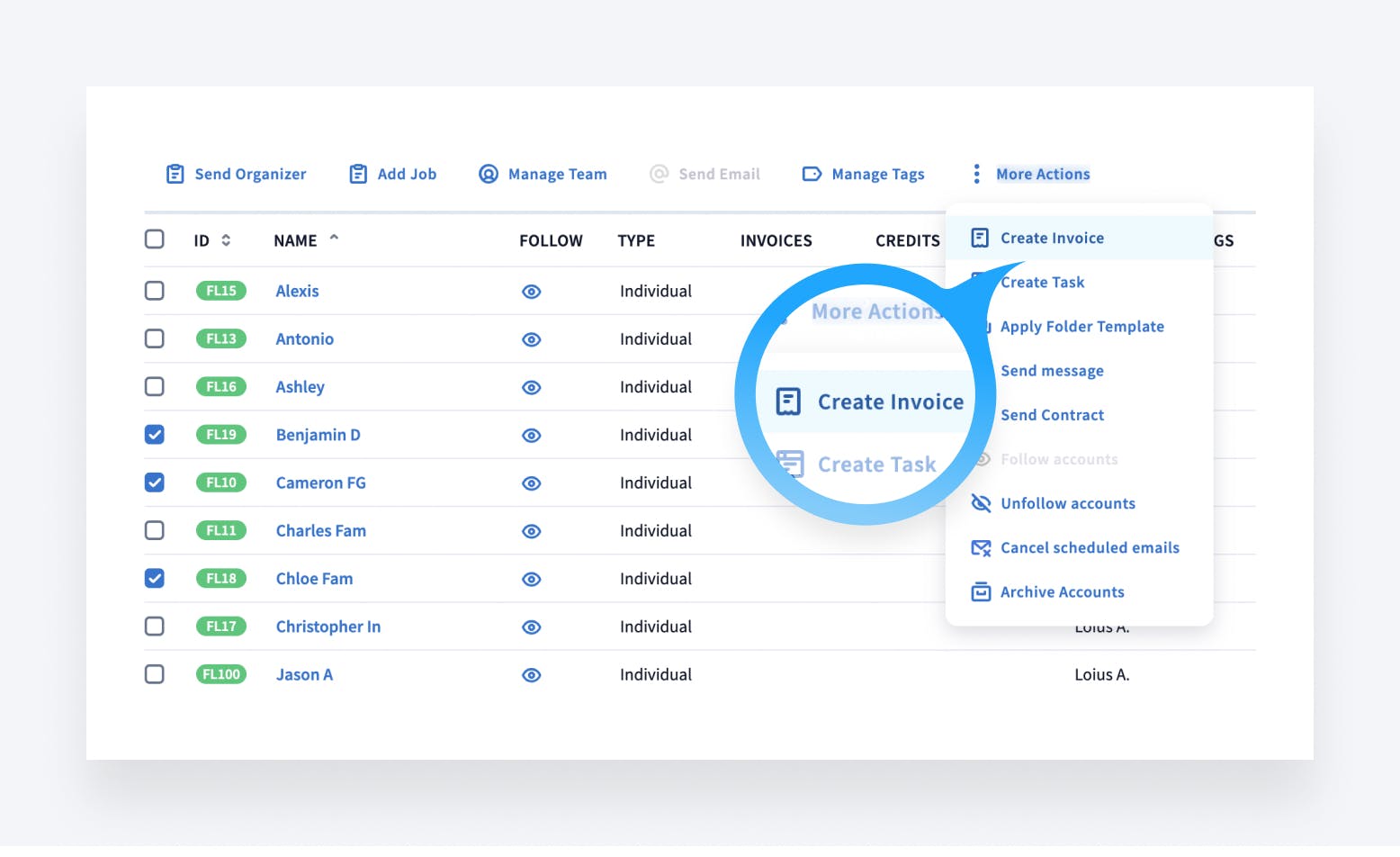Choose Send Contract in the dropdown menu
1400x857 pixels.
coord(1052,415)
